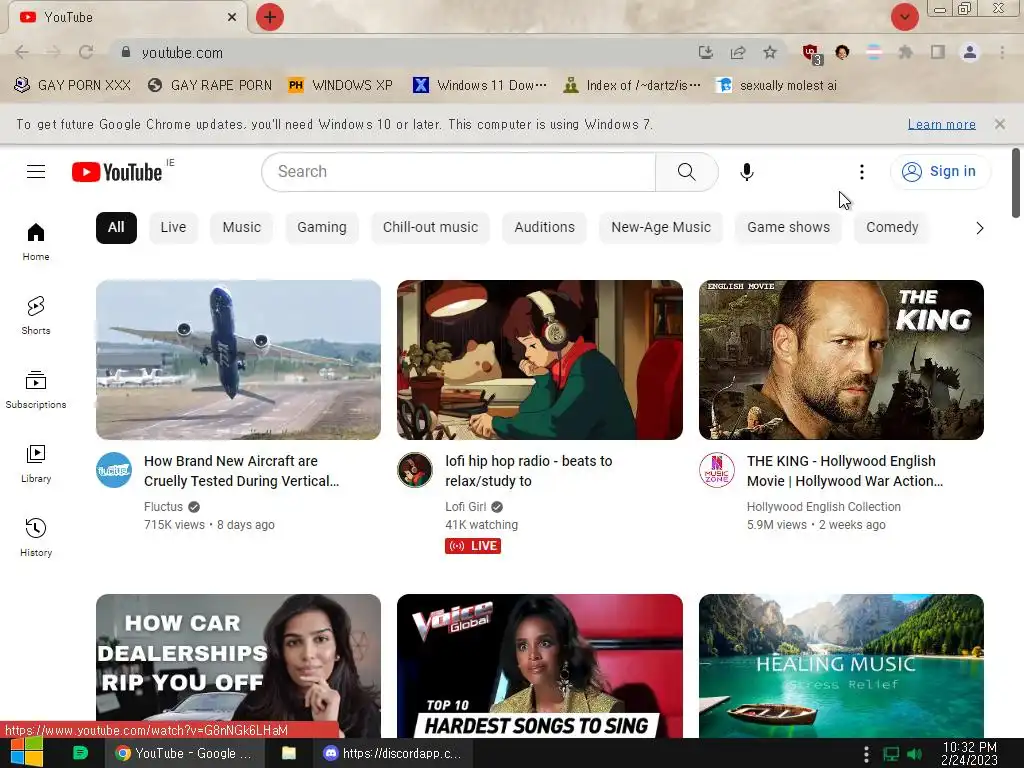The width and height of the screenshot is (1024, 768).
Task: Open the Windows Start button
Action: [26, 753]
